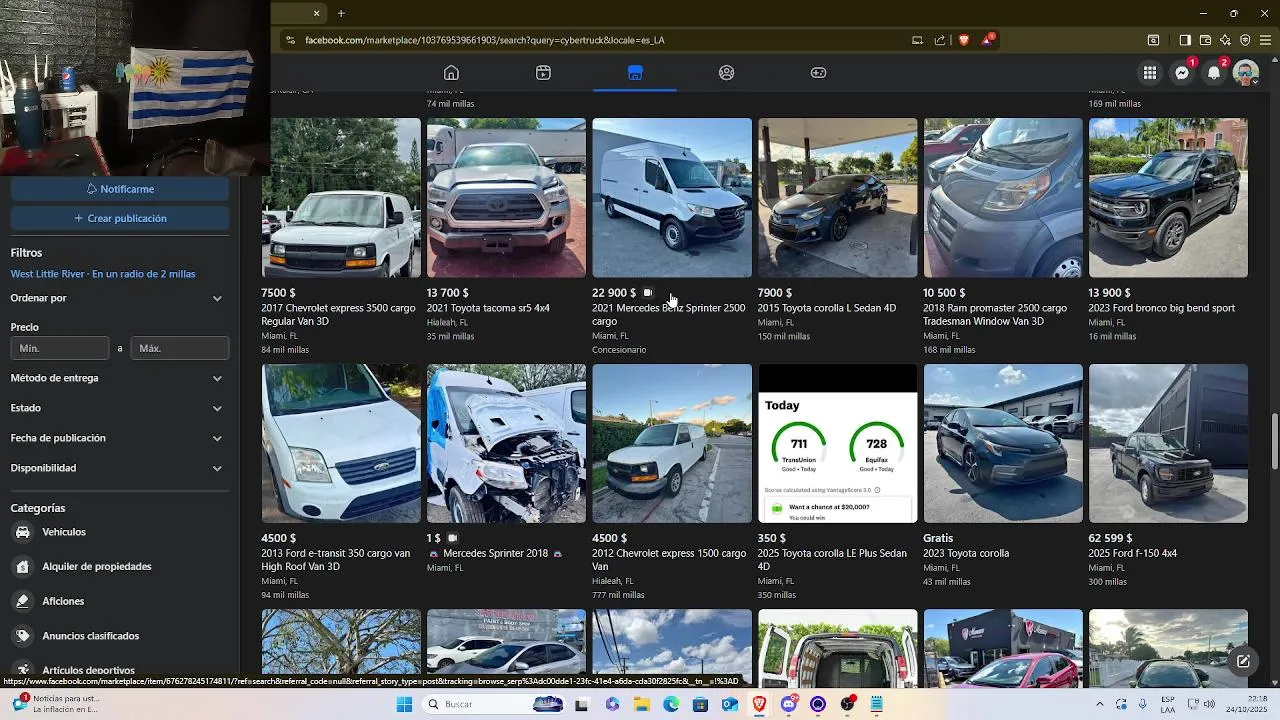Open the browser hamburger menu
Viewport: 1280px width, 720px height.
(1266, 40)
